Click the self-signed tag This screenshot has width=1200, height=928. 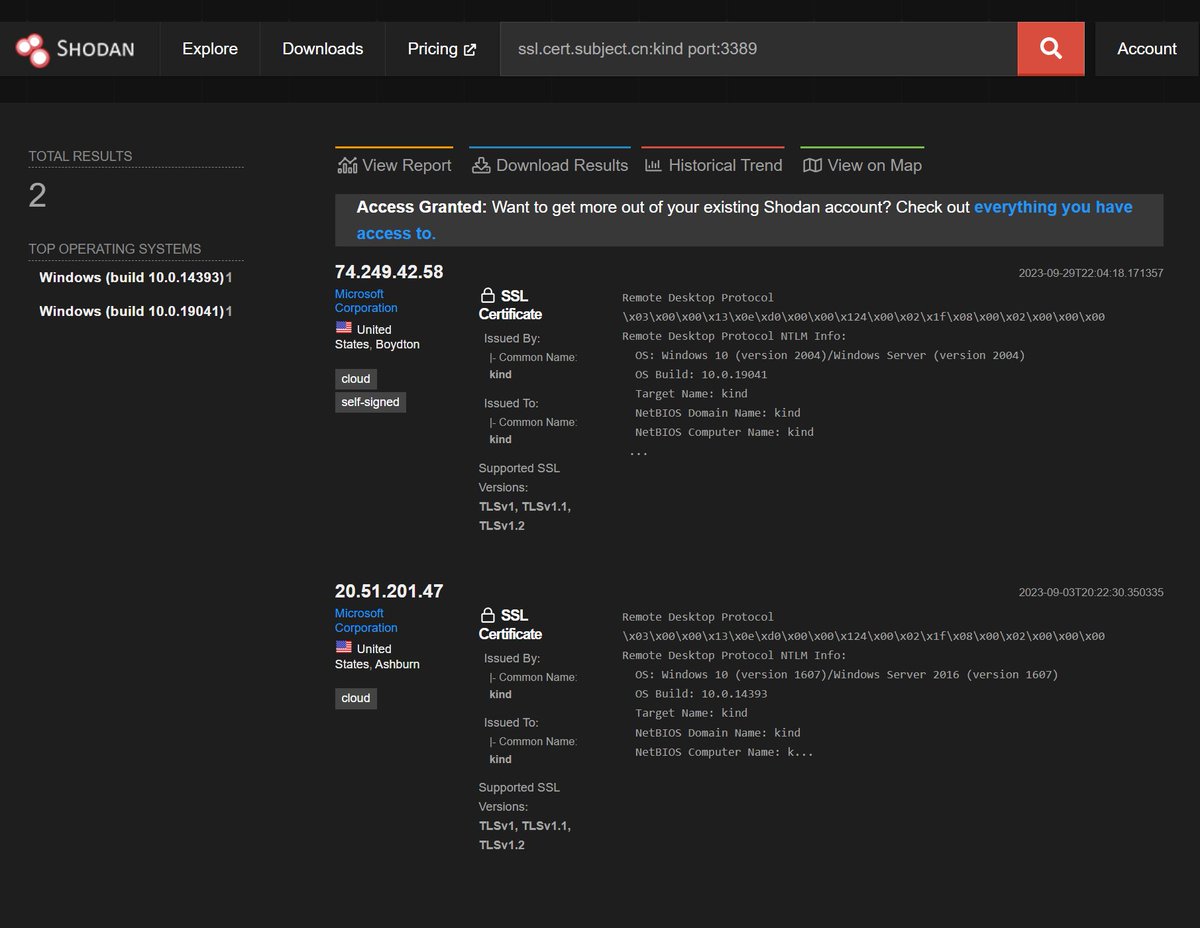coord(370,402)
